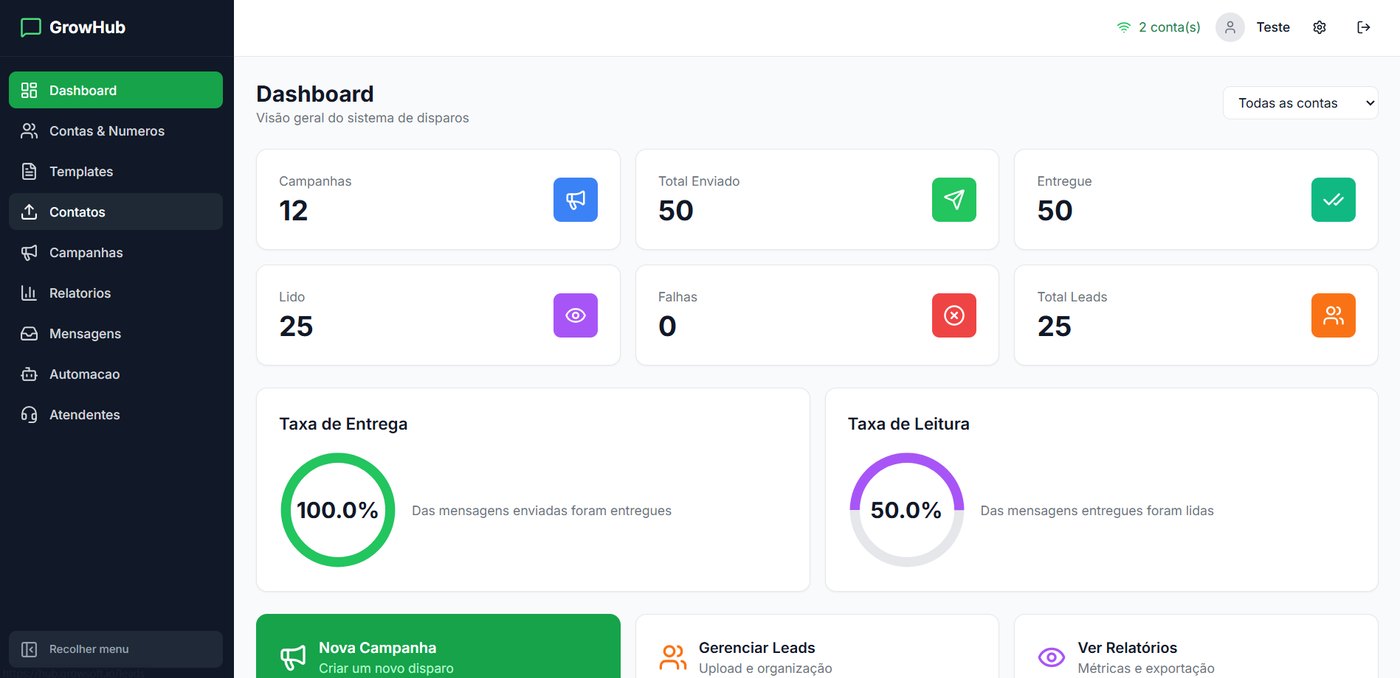Click "Das mensagens enviadas foram entregues" text
Viewport: 1400px width, 678px height.
(541, 511)
